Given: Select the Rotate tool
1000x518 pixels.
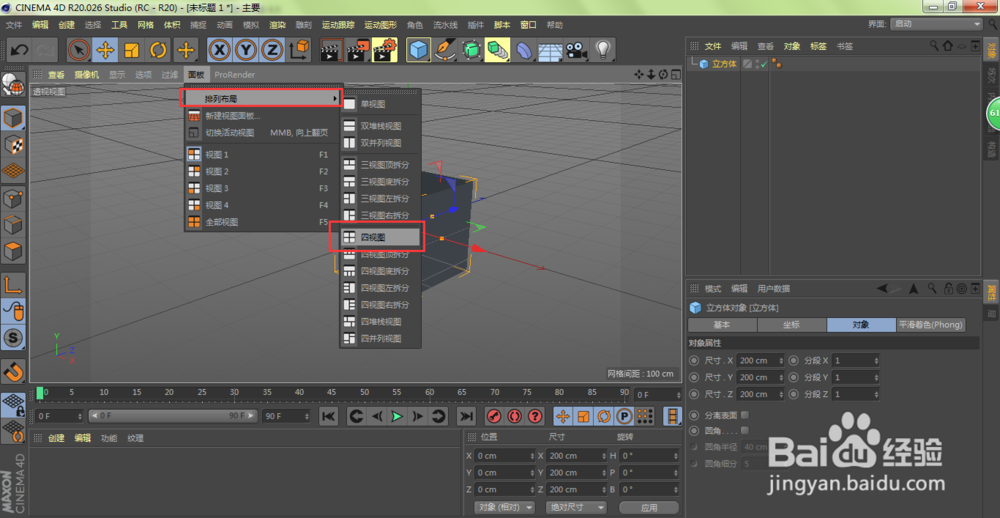Looking at the screenshot, I should [158, 50].
